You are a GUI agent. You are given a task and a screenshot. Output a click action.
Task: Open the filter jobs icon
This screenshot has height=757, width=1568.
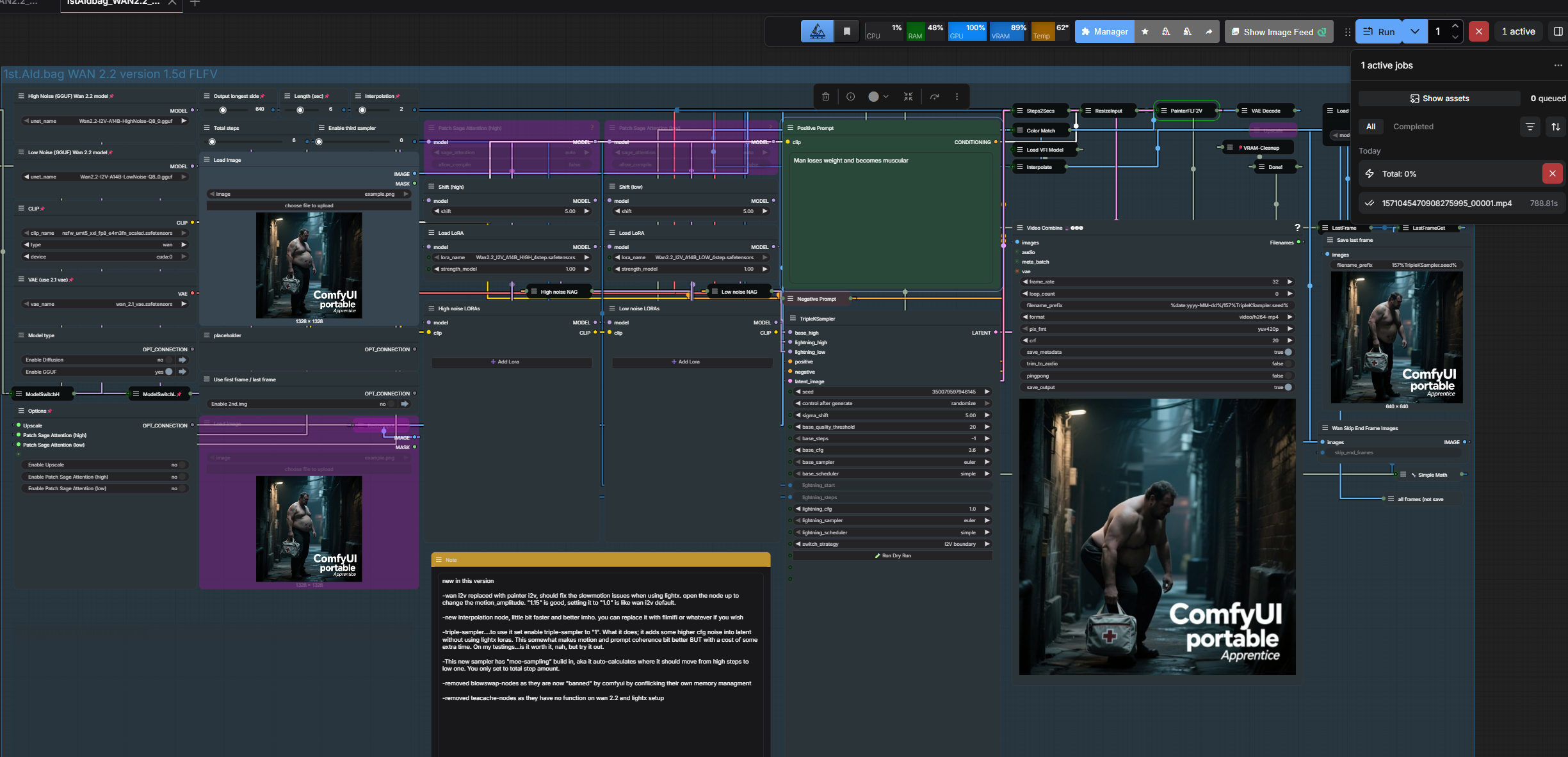[1530, 127]
